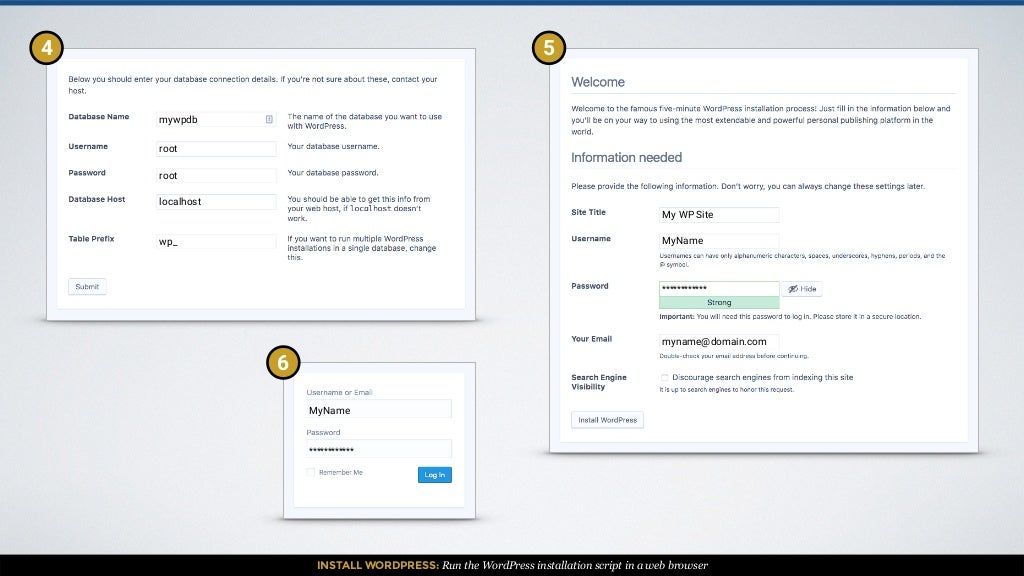Click the masked password field above Strong
The width and height of the screenshot is (1024, 576).
click(x=718, y=288)
